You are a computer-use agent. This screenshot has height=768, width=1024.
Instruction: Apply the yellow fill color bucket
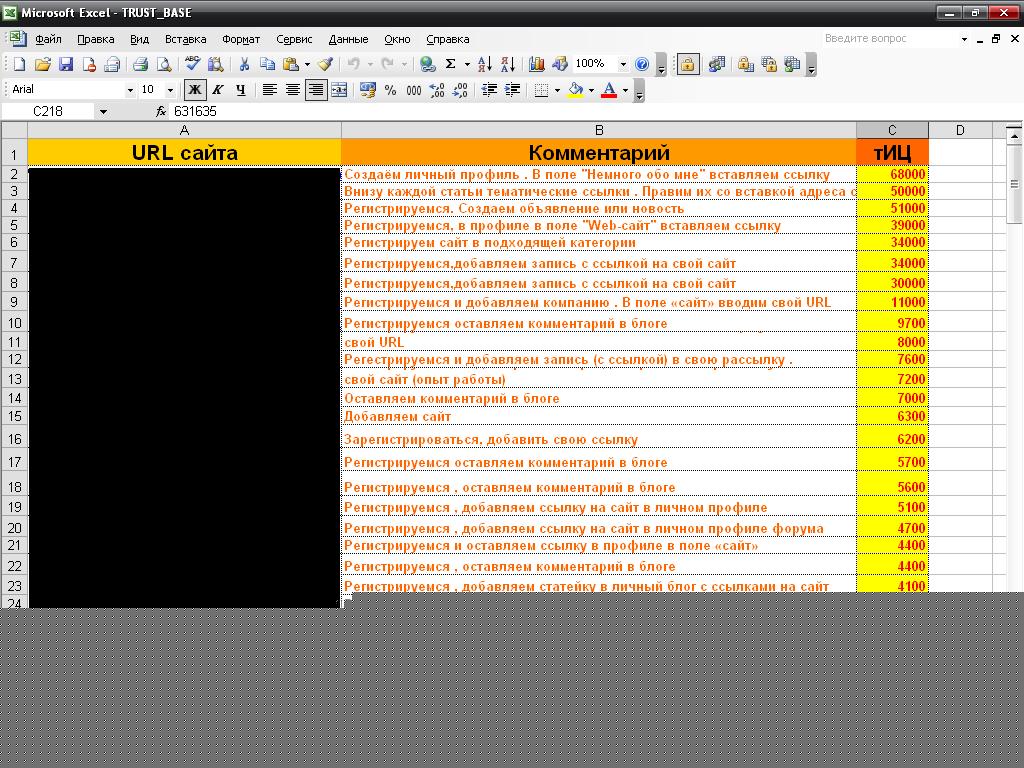coord(575,89)
